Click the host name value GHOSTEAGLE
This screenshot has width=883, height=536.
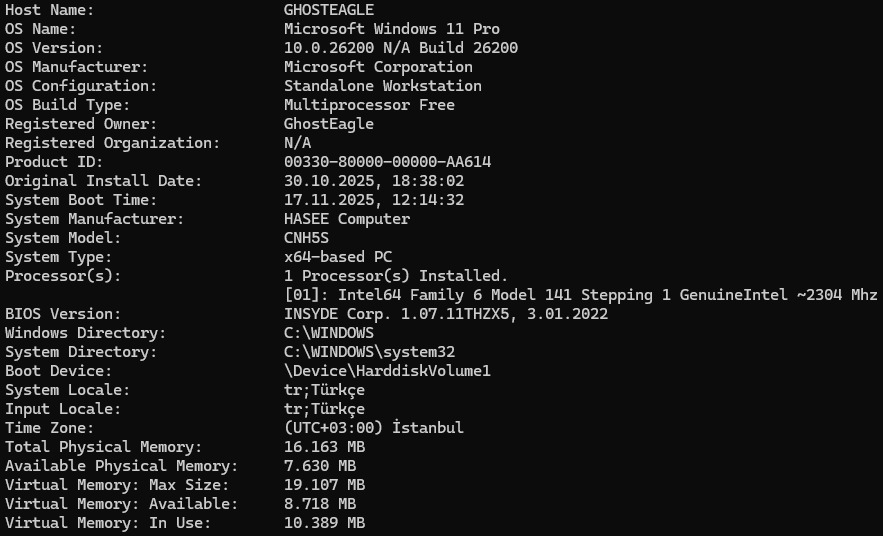pyautogui.click(x=328, y=10)
